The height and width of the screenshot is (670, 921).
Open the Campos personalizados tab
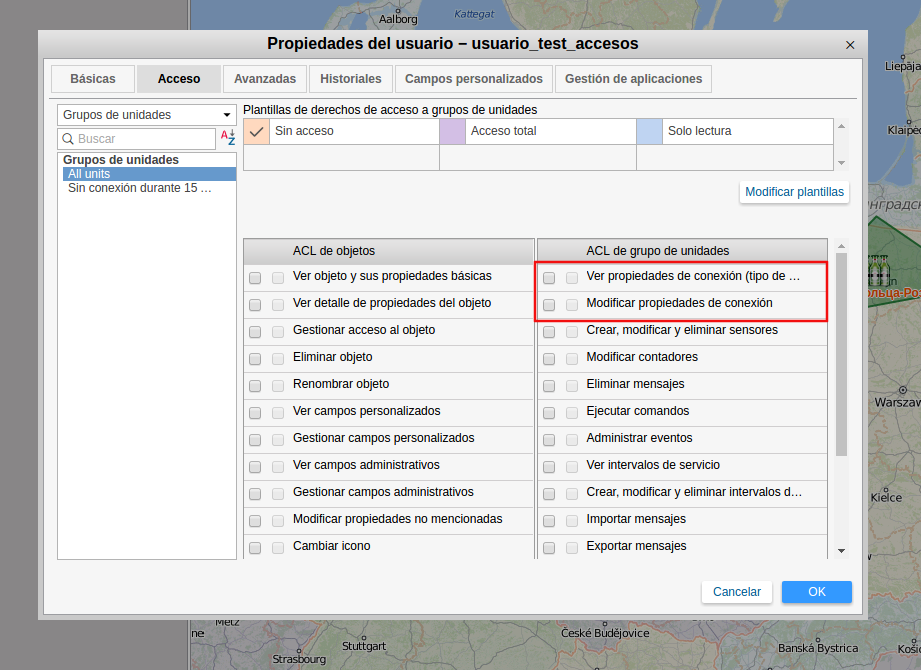pyautogui.click(x=474, y=79)
